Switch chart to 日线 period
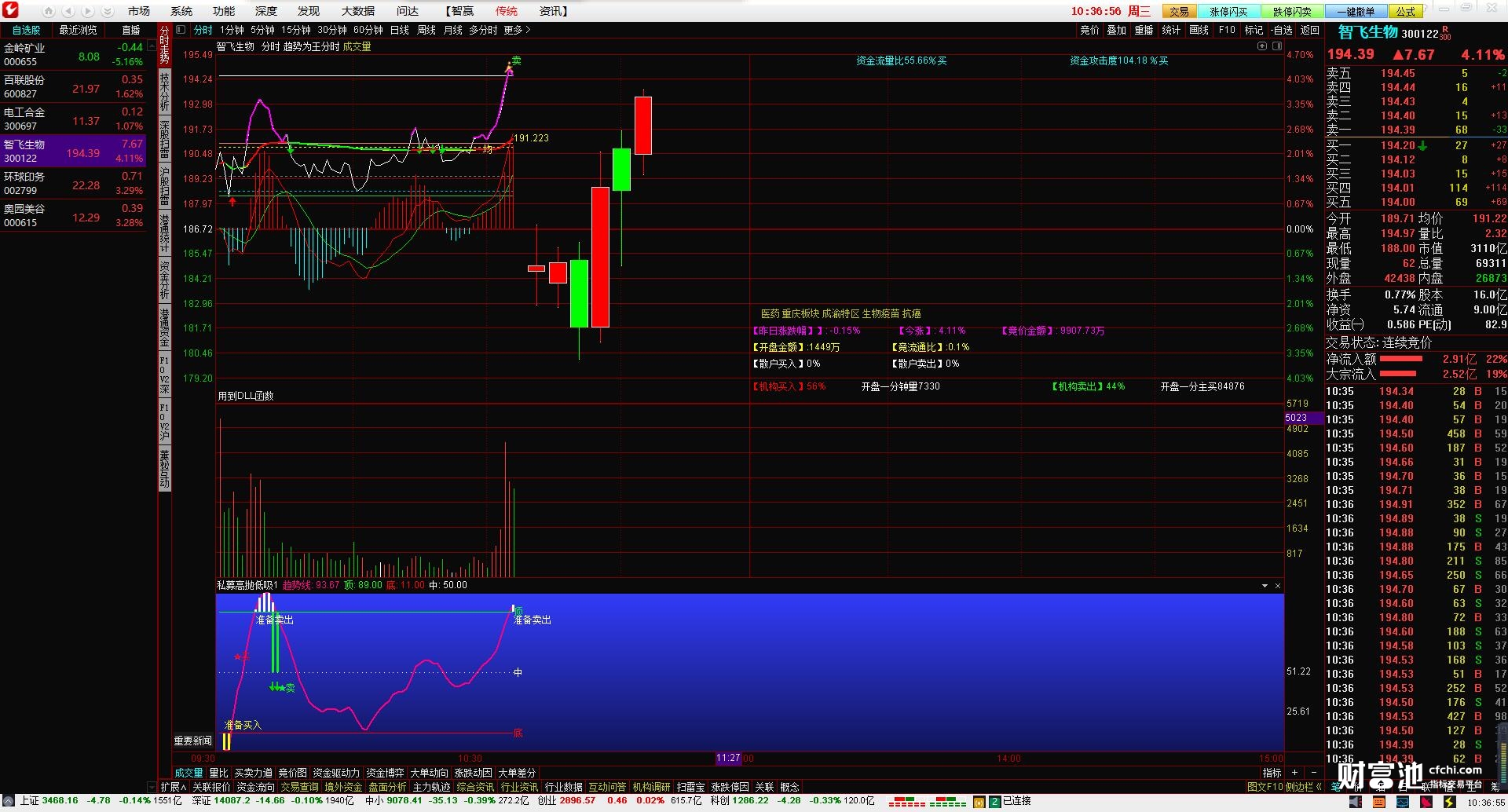Image resolution: width=1508 pixels, height=812 pixels. 400,30
